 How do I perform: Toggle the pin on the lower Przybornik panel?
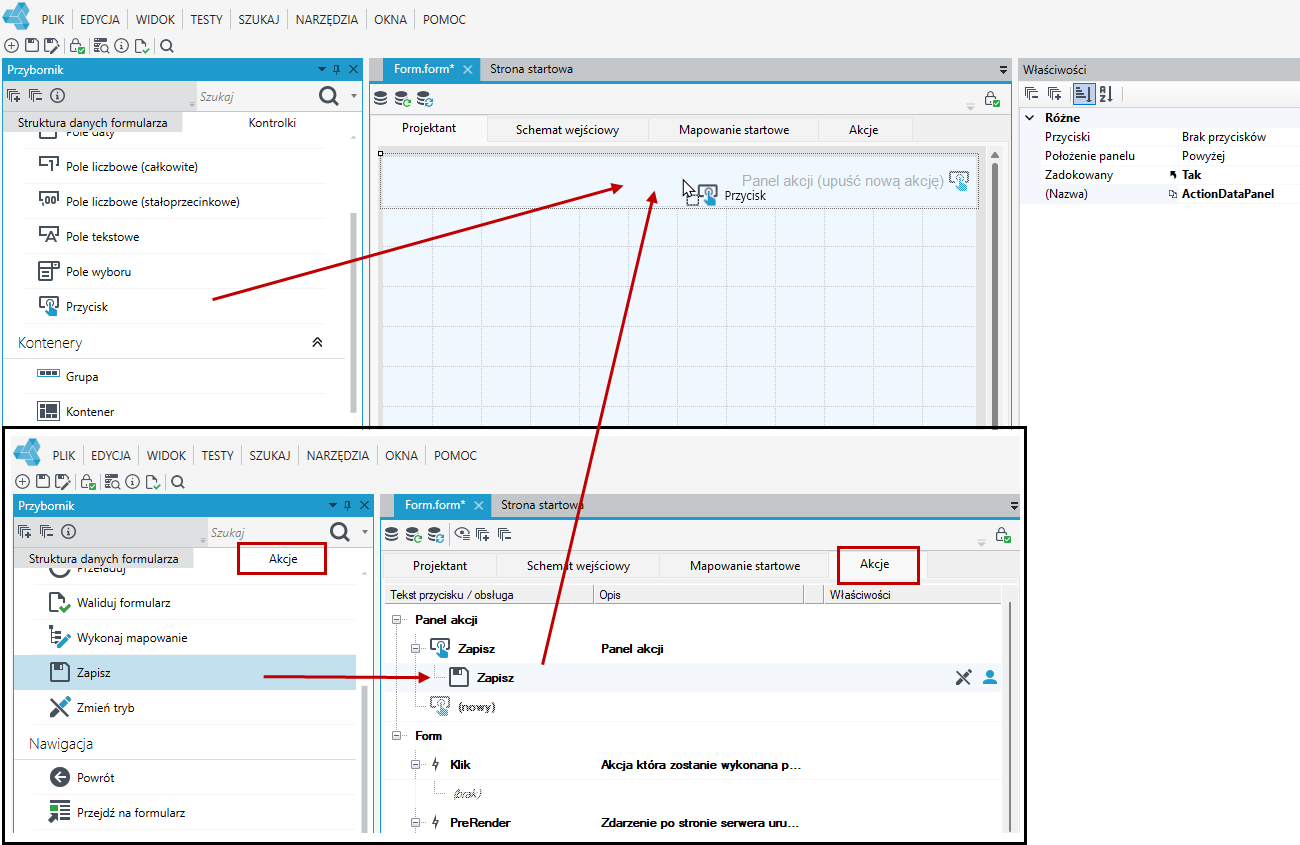[348, 506]
